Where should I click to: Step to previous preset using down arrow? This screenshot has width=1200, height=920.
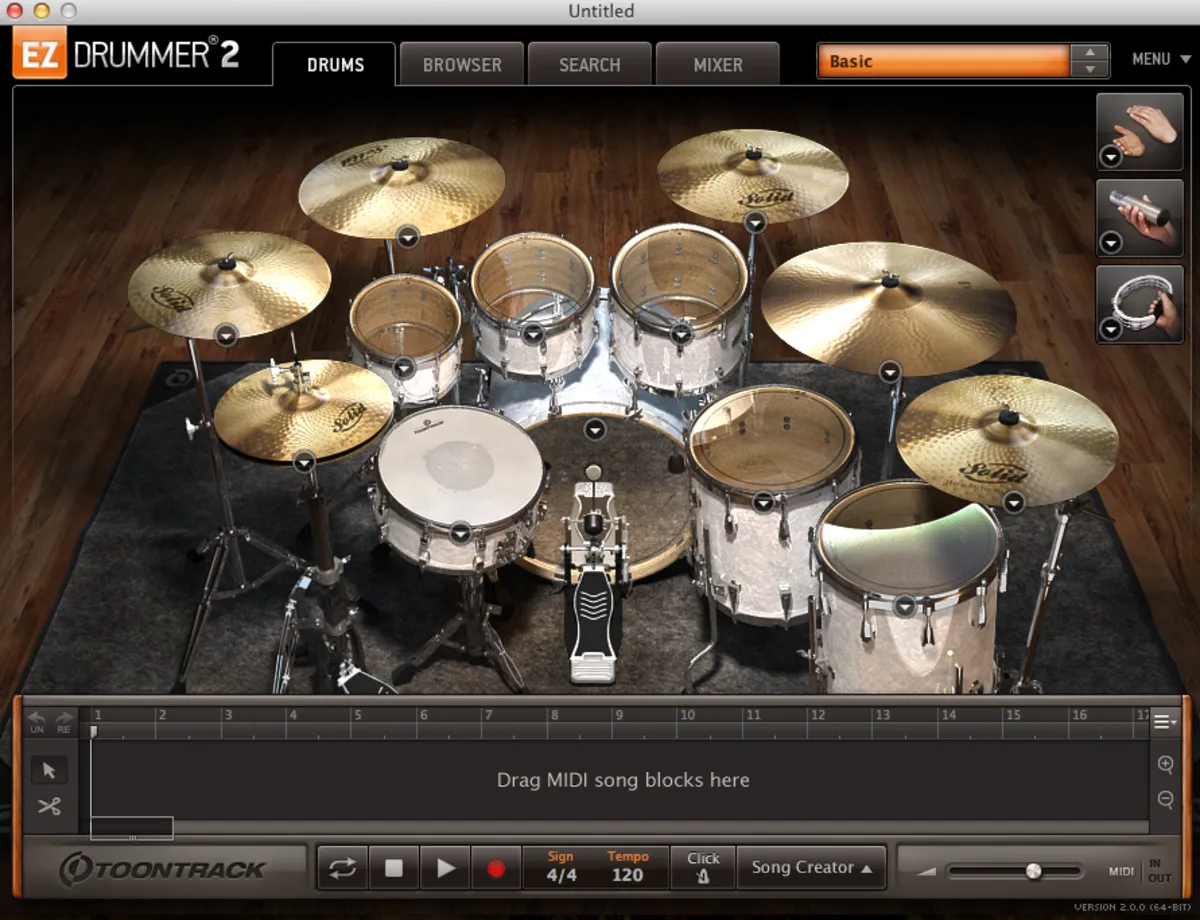(1089, 70)
